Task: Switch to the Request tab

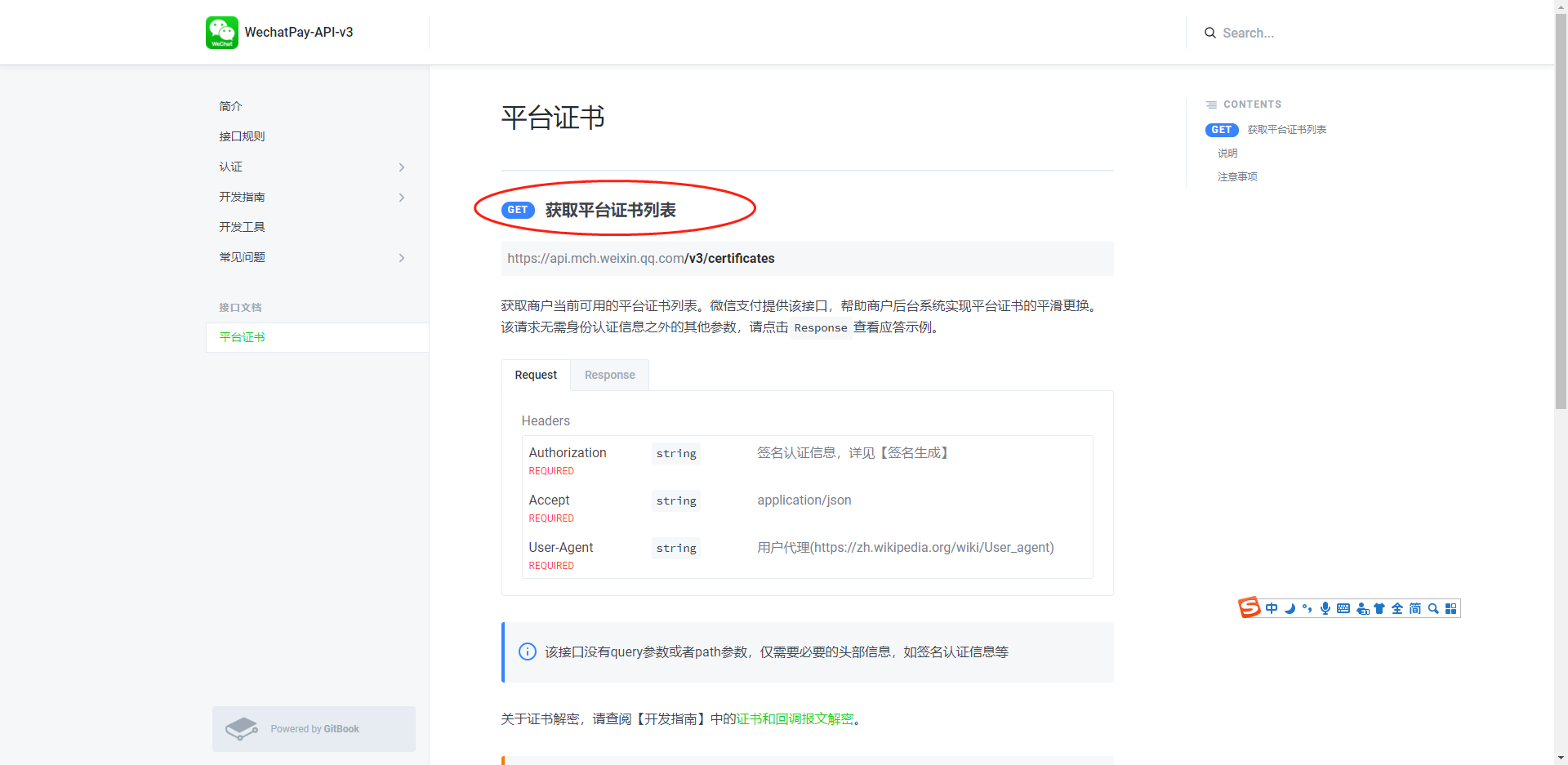Action: (536, 375)
